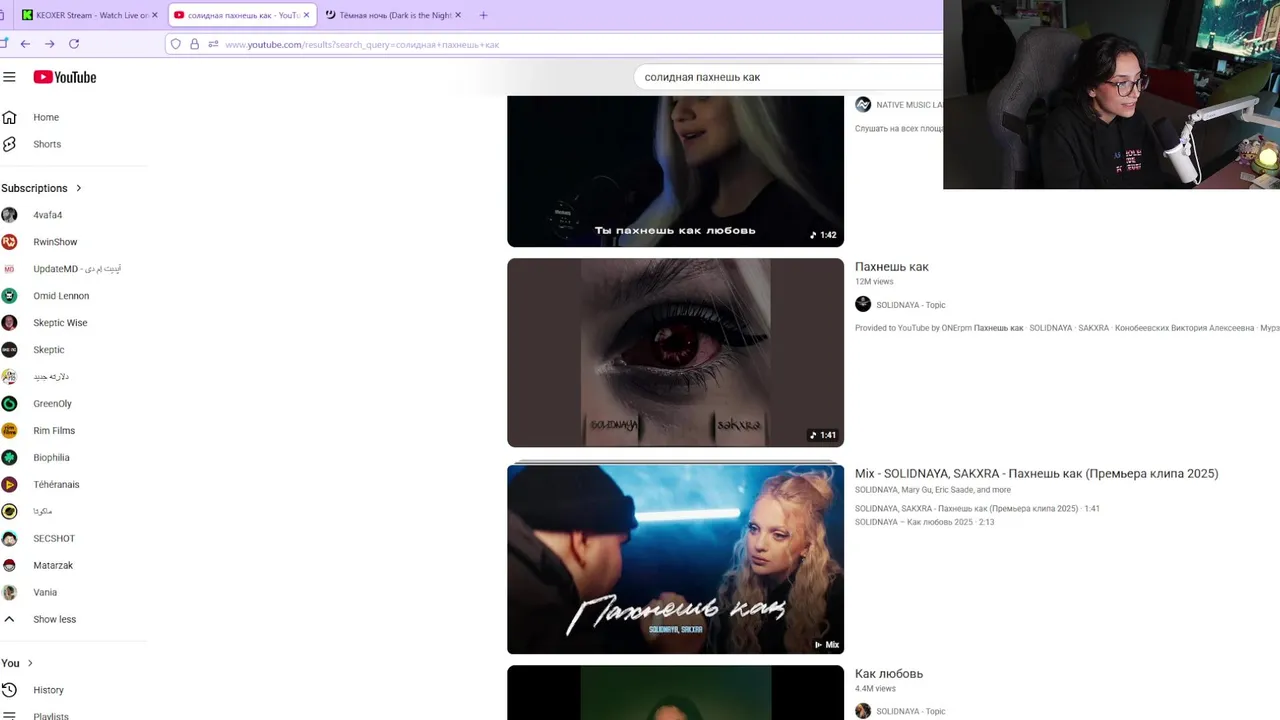1280x720 pixels.
Task: Open the Biophilia channel avatar
Action: (9, 458)
